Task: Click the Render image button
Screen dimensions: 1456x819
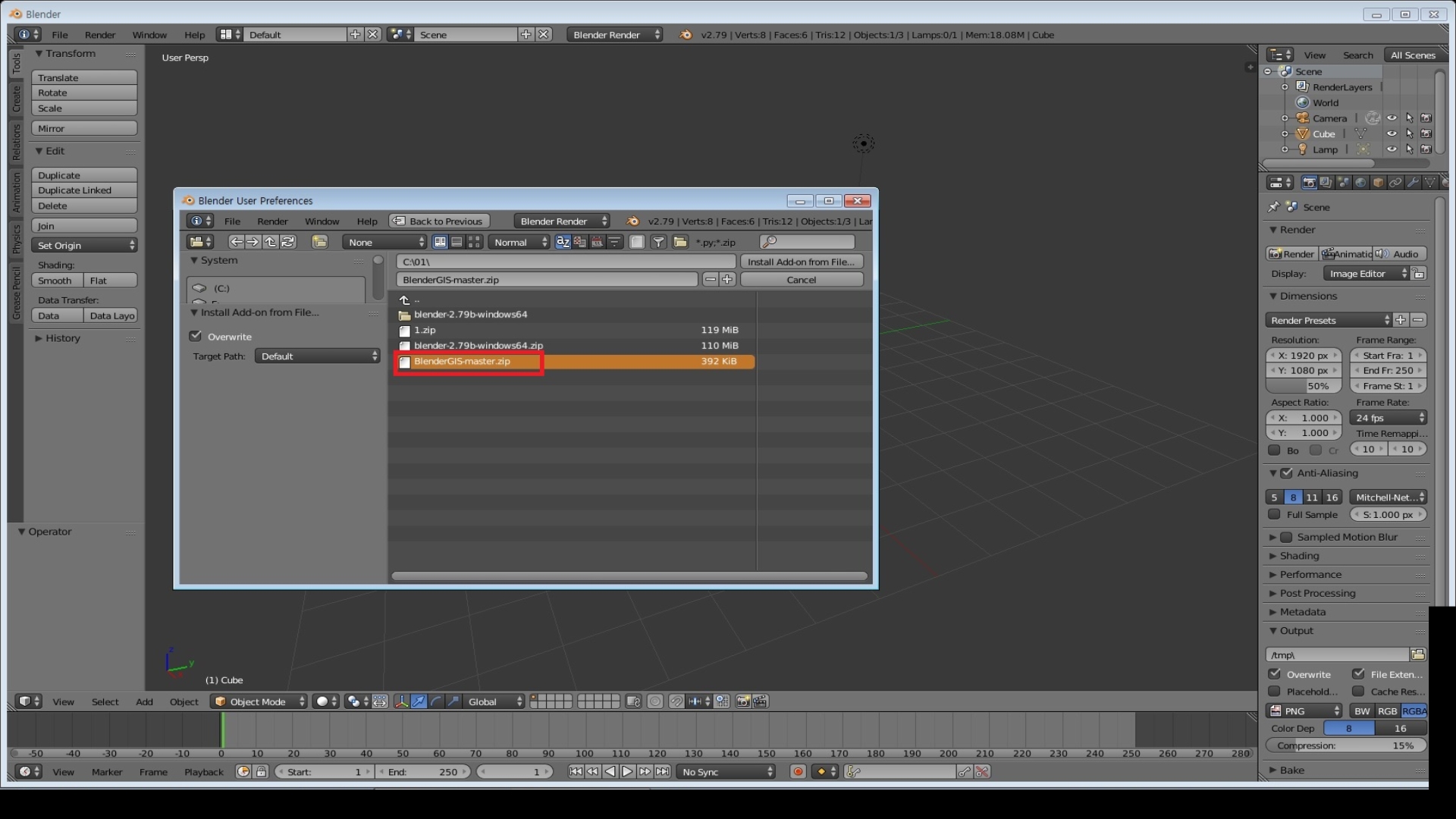Action: pyautogui.click(x=1291, y=254)
